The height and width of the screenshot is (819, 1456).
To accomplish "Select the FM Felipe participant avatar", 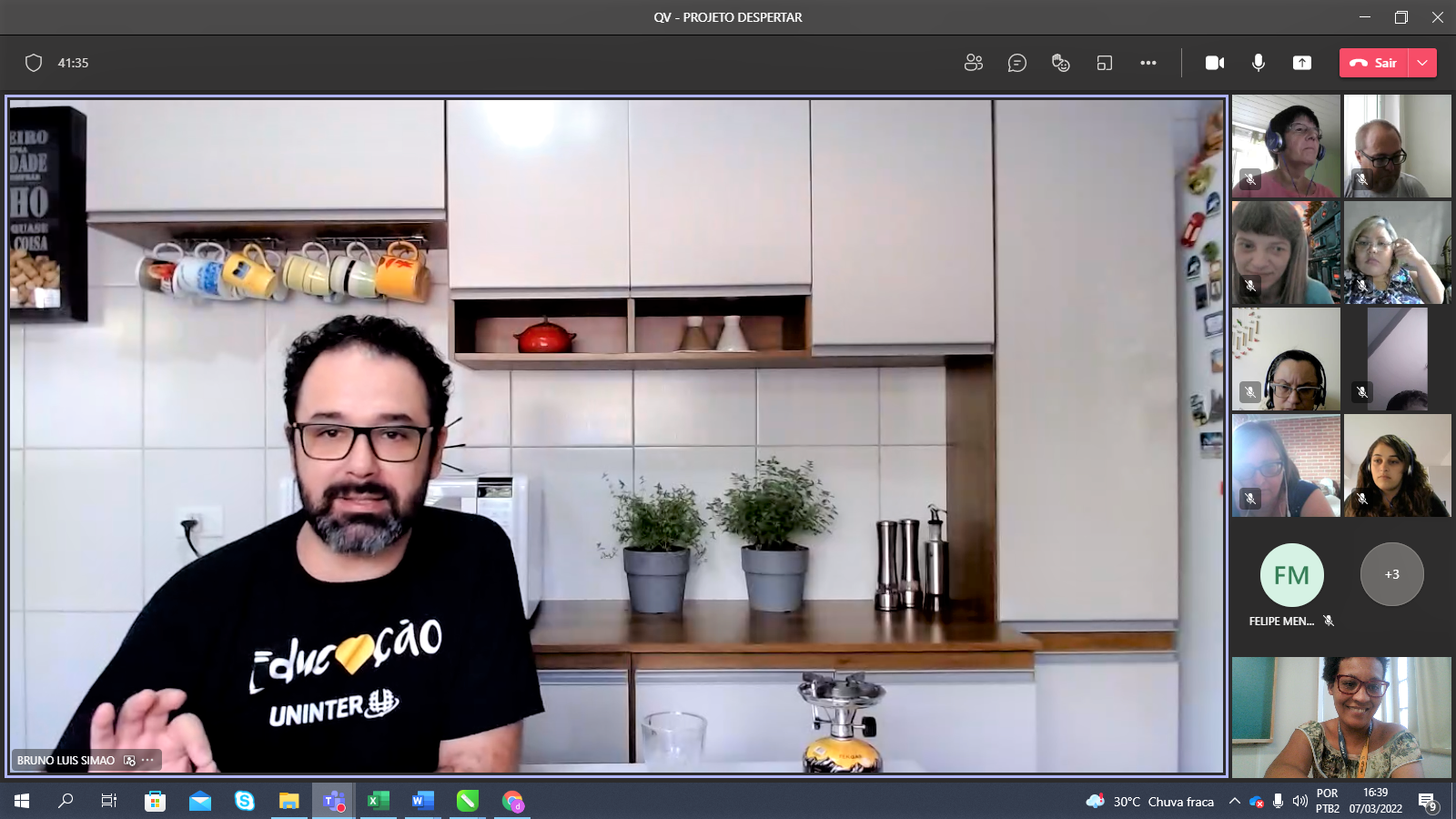I will [1291, 575].
